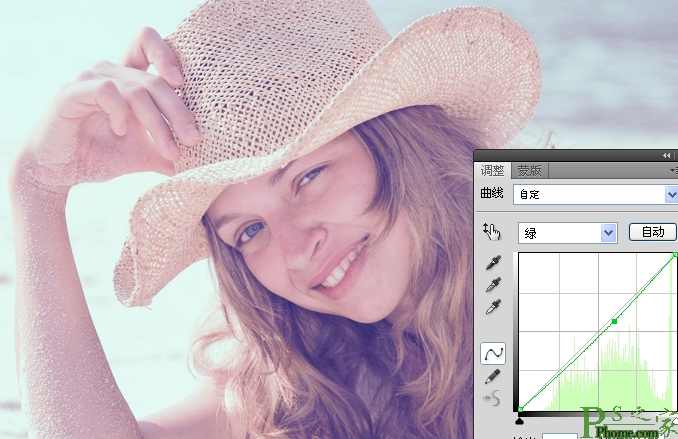This screenshot has width=678, height=439.
Task: Click the 自动 button
Action: pos(653,232)
